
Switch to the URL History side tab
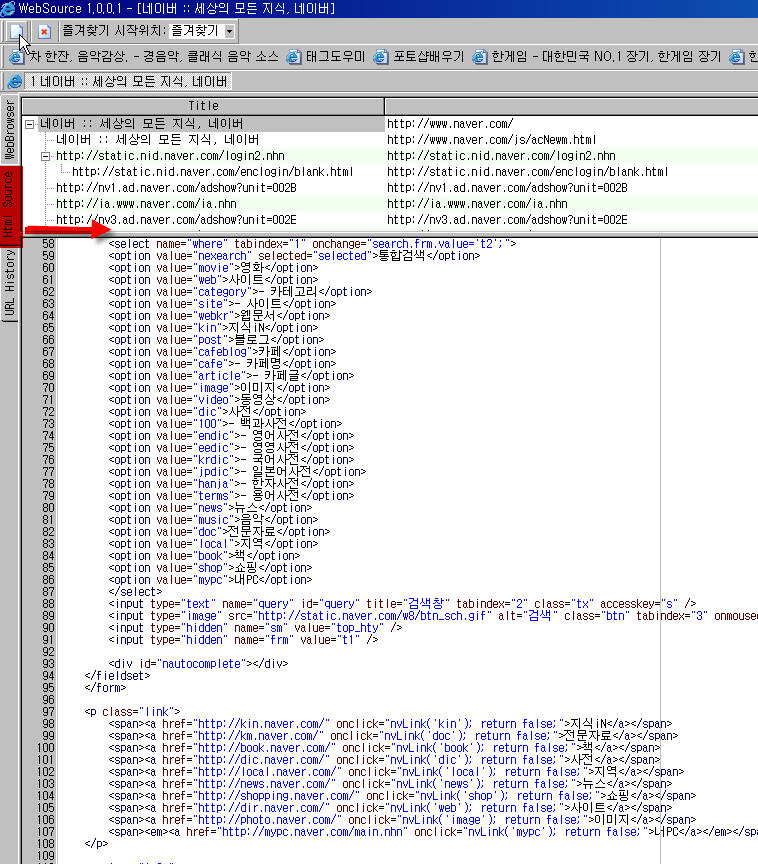(x=9, y=283)
